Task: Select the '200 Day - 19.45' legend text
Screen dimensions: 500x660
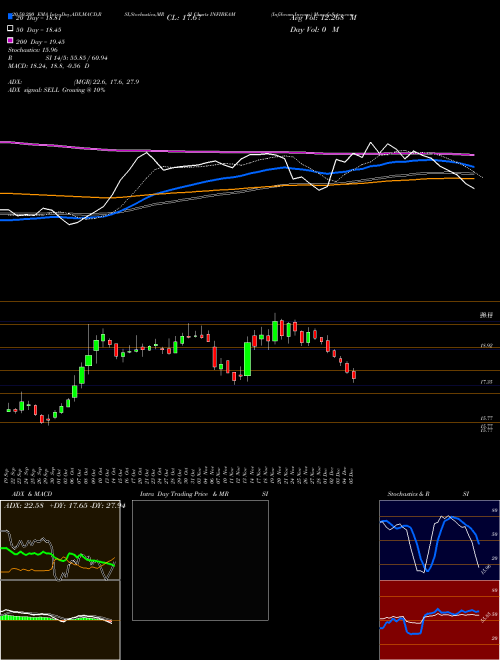Action: point(40,42)
